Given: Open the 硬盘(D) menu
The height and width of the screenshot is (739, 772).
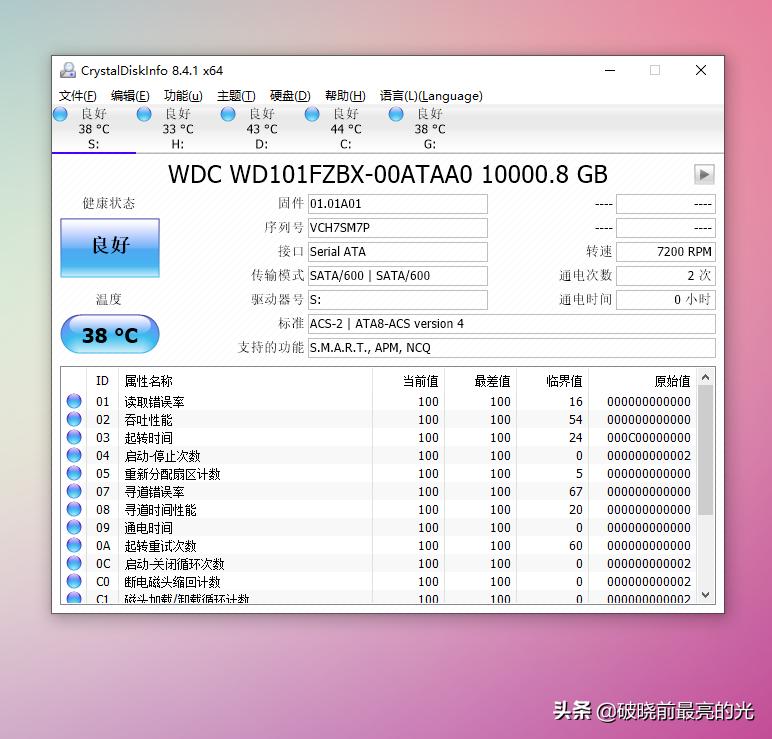Looking at the screenshot, I should (290, 96).
